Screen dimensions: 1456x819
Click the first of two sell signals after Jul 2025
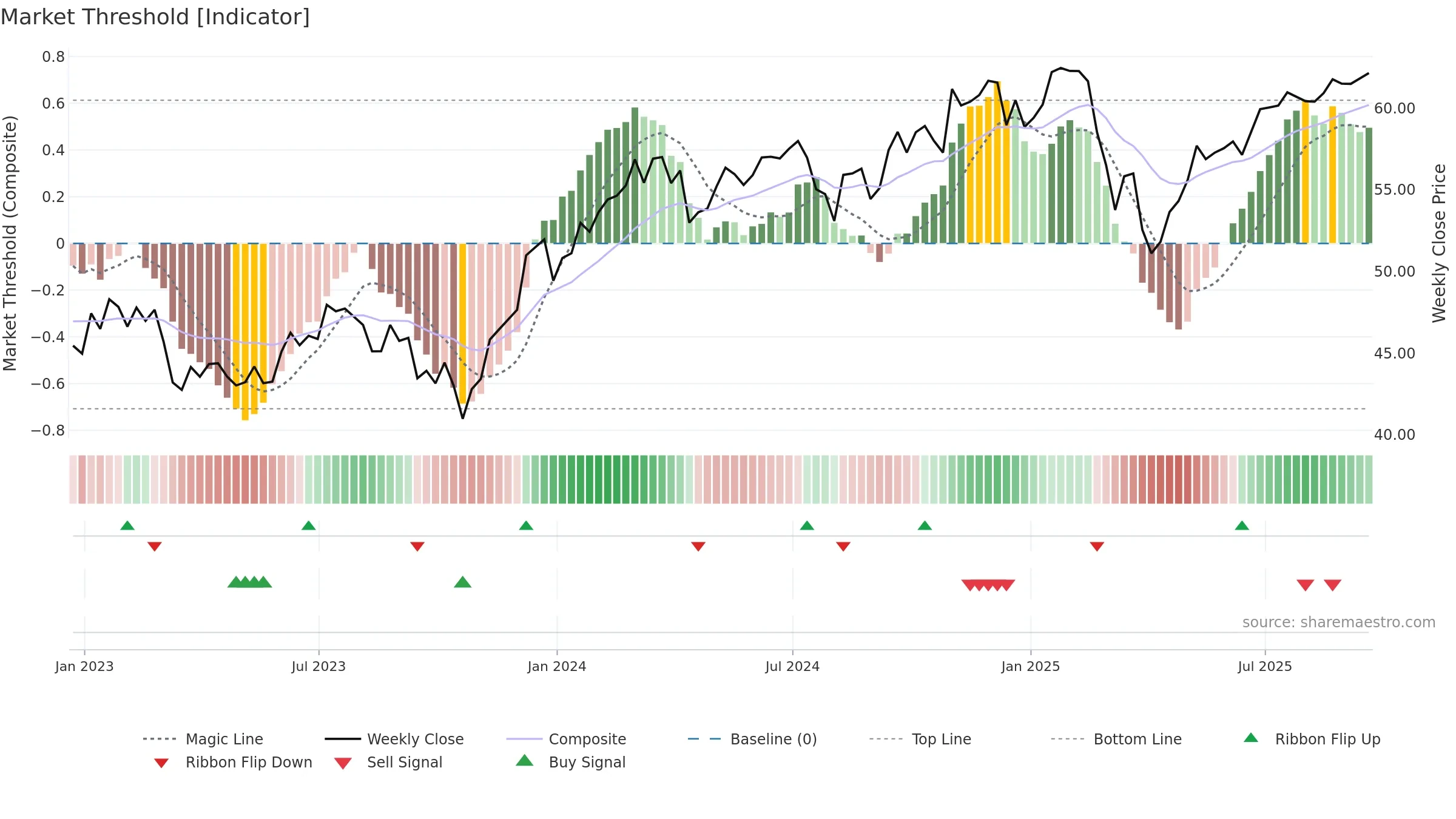point(1306,585)
